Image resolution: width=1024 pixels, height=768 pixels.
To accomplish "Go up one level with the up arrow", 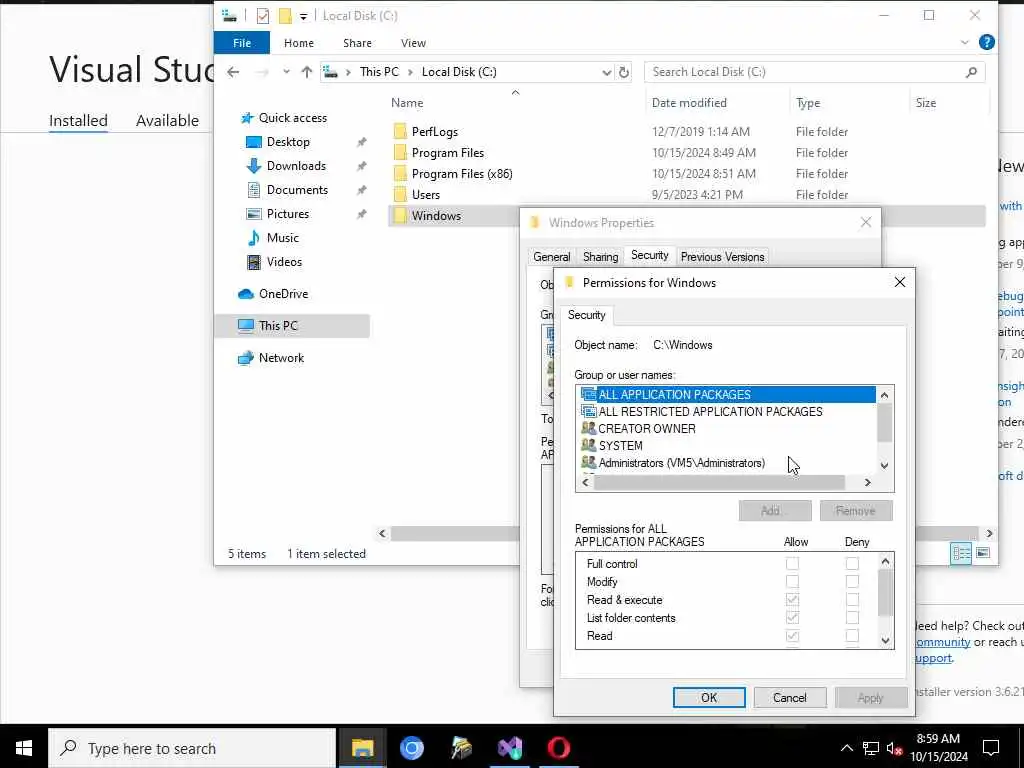I will (x=306, y=72).
